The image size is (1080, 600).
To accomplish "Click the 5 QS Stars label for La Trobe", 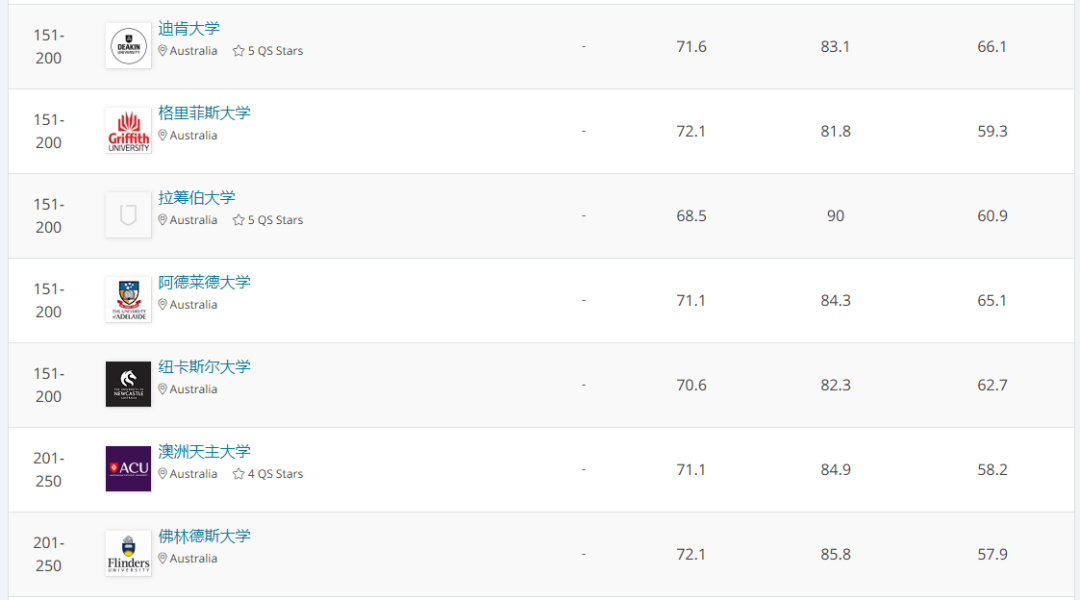I will (x=275, y=220).
